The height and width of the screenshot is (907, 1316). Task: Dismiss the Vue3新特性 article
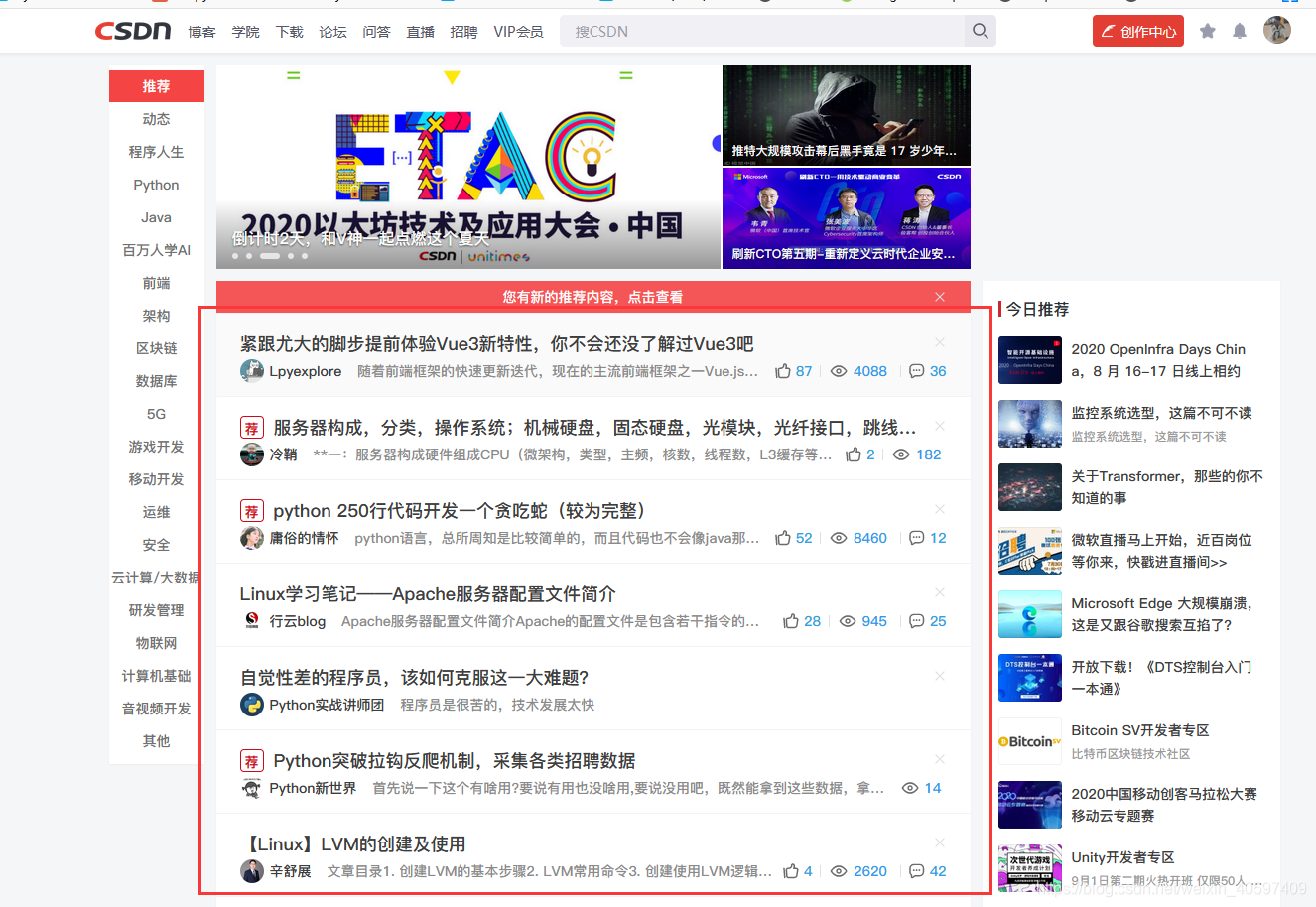click(x=940, y=342)
